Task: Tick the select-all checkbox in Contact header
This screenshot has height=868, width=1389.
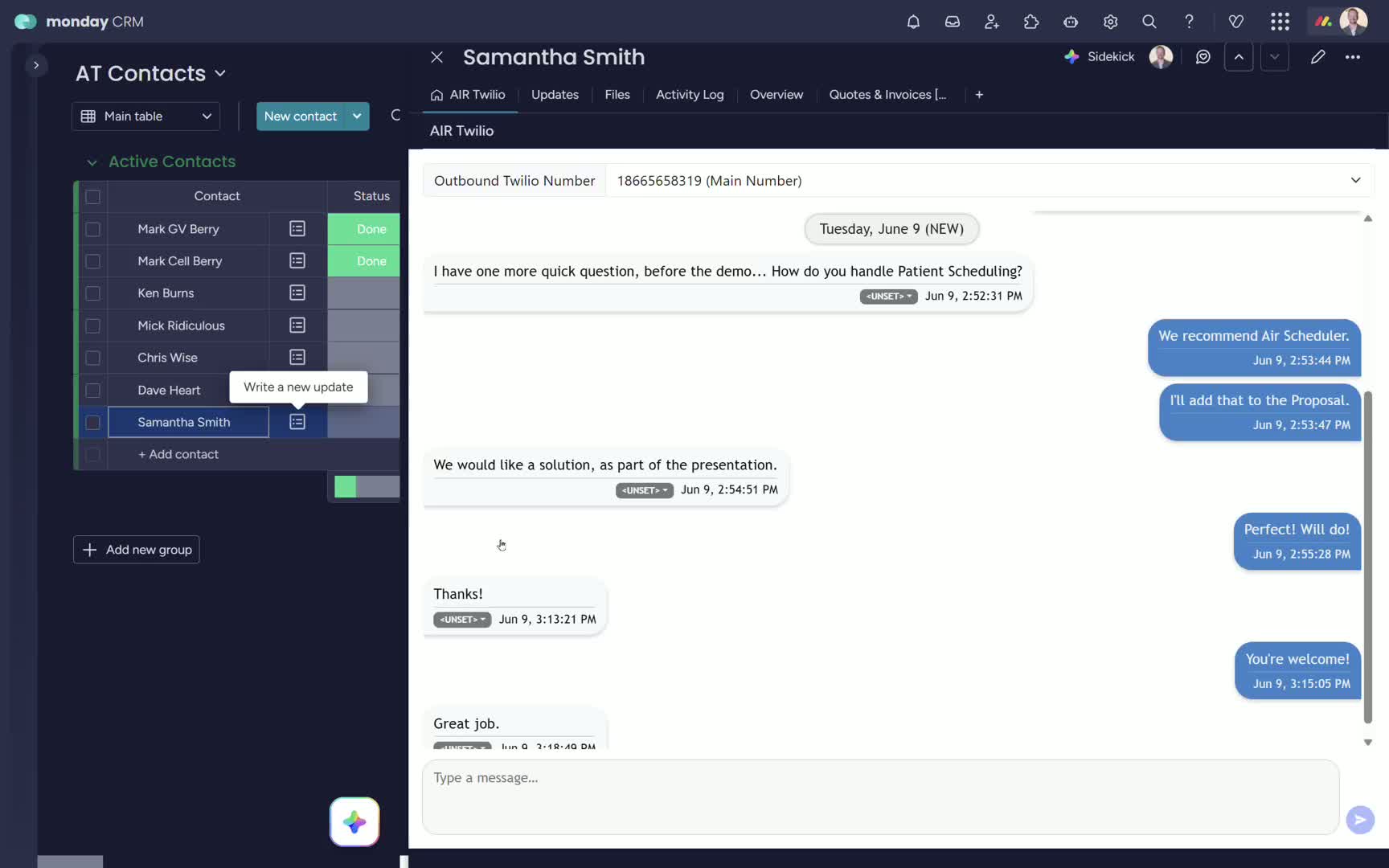Action: point(92,196)
